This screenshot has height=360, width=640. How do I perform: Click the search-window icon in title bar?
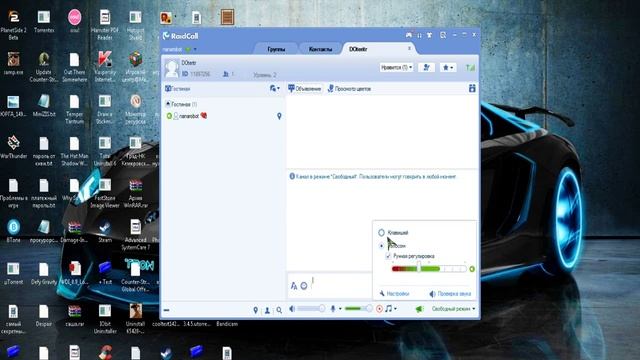tap(443, 36)
